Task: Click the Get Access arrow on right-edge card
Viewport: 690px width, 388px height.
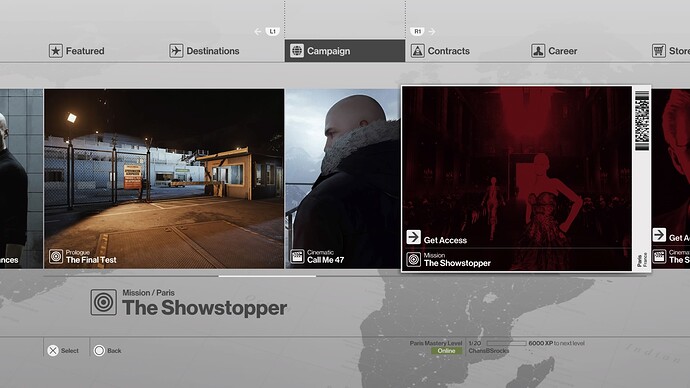Action: tap(659, 234)
